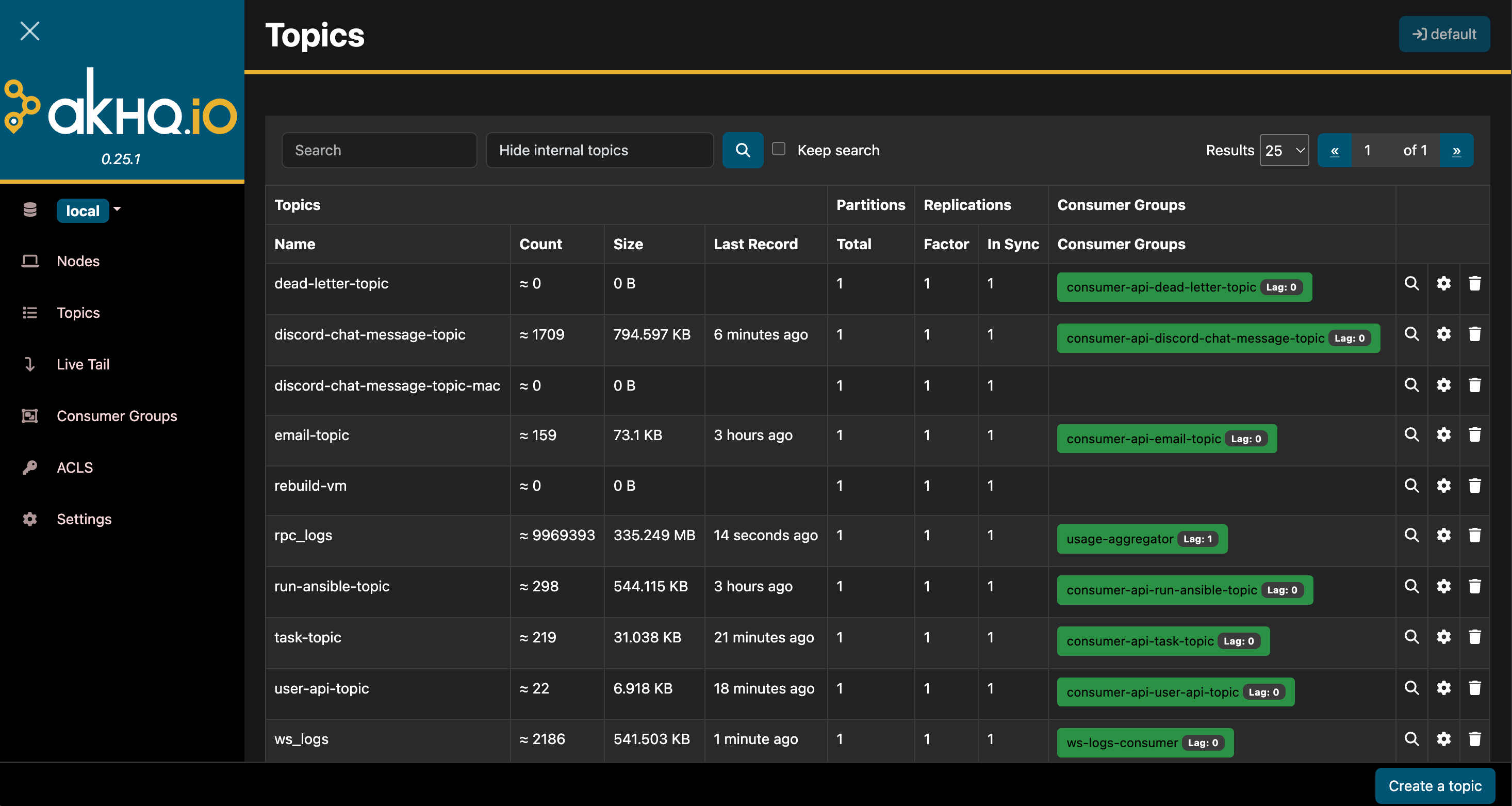Delete dead-letter-topic with its trash icon
The height and width of the screenshot is (806, 1512).
(1475, 283)
